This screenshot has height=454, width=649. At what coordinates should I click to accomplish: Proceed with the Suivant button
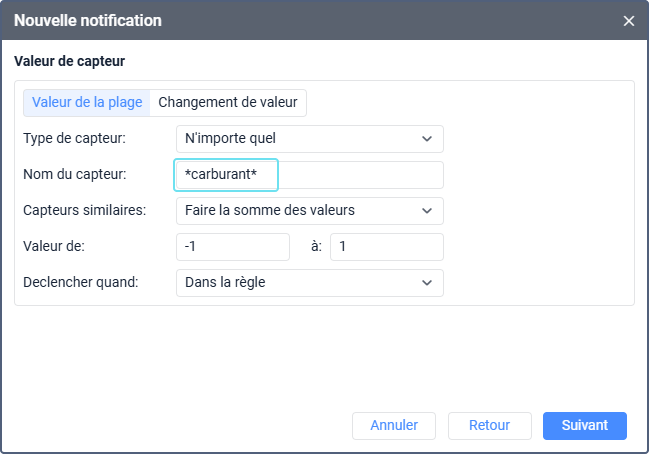coord(584,425)
